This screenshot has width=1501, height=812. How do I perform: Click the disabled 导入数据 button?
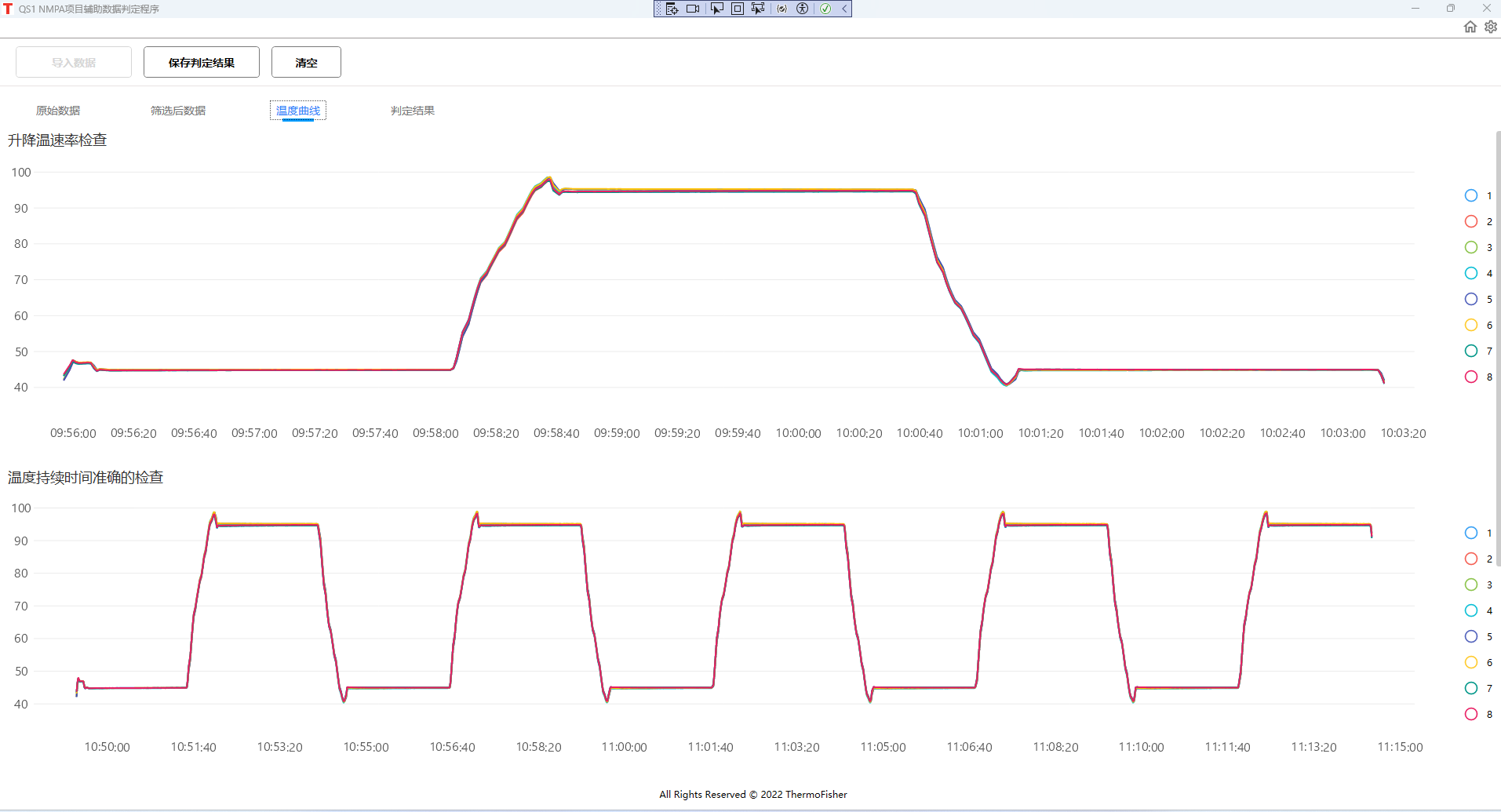pos(74,62)
